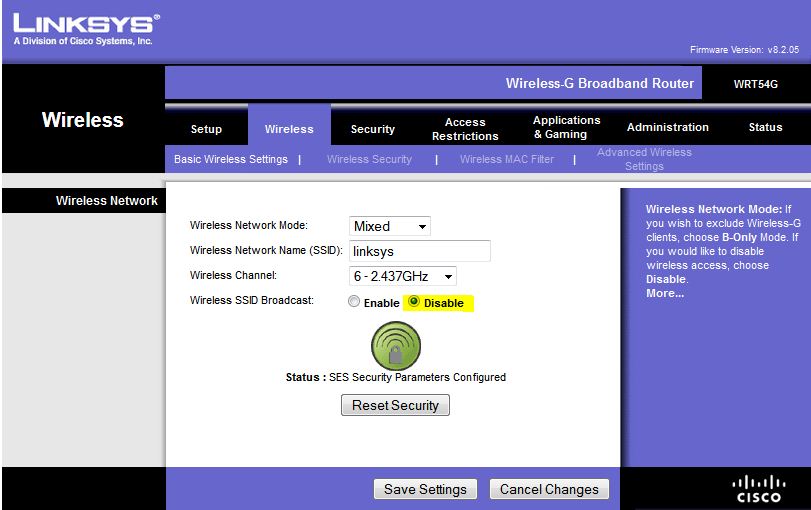Screen dimensions: 811x510
Task: Go to Wireless Security subtab
Action: click(x=369, y=159)
